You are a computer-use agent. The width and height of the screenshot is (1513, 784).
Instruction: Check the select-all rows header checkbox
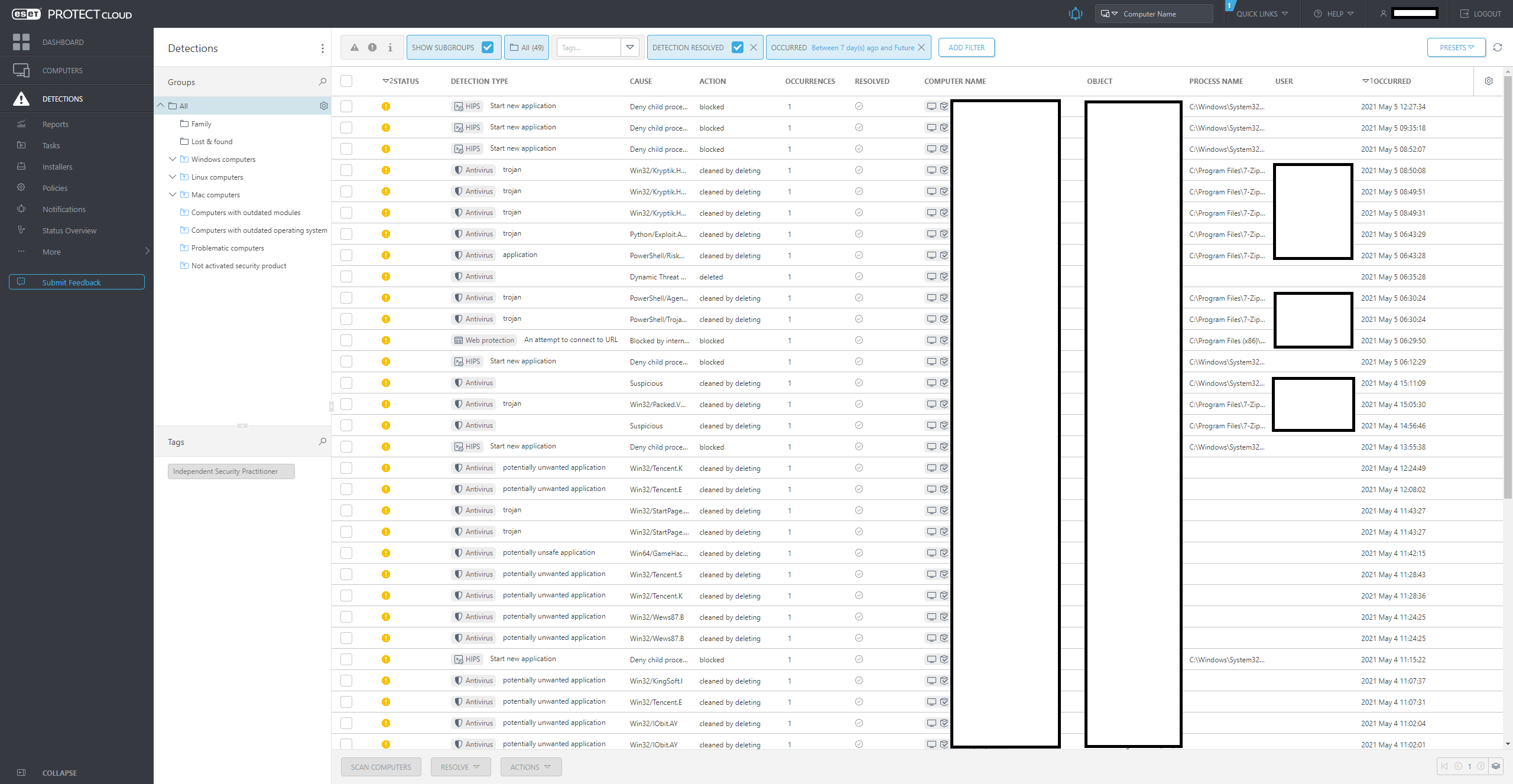346,81
